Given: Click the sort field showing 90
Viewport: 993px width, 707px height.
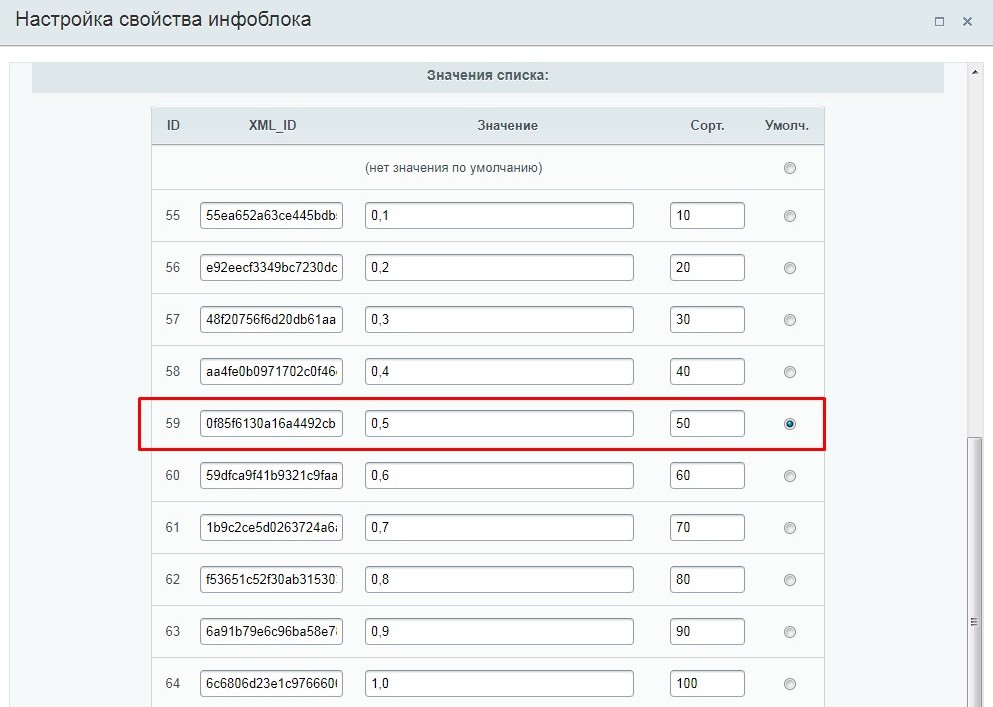Looking at the screenshot, I should 707,632.
